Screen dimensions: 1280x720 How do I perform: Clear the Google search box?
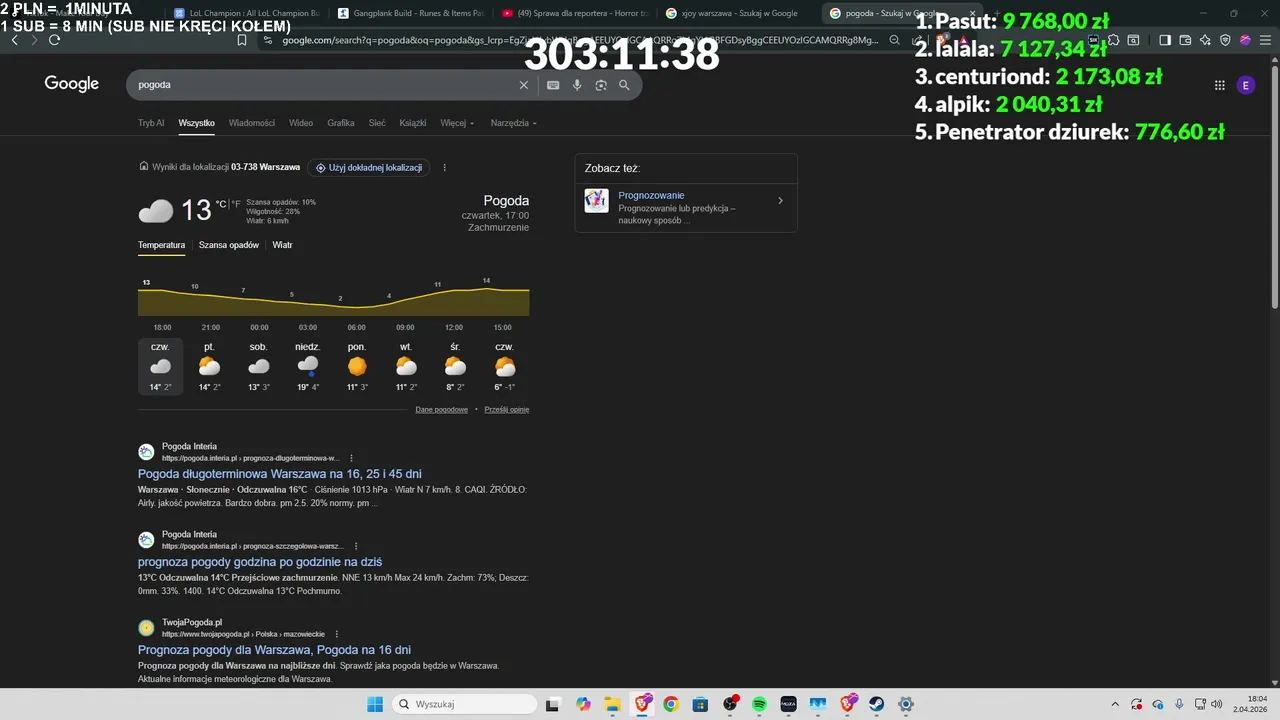(x=523, y=85)
